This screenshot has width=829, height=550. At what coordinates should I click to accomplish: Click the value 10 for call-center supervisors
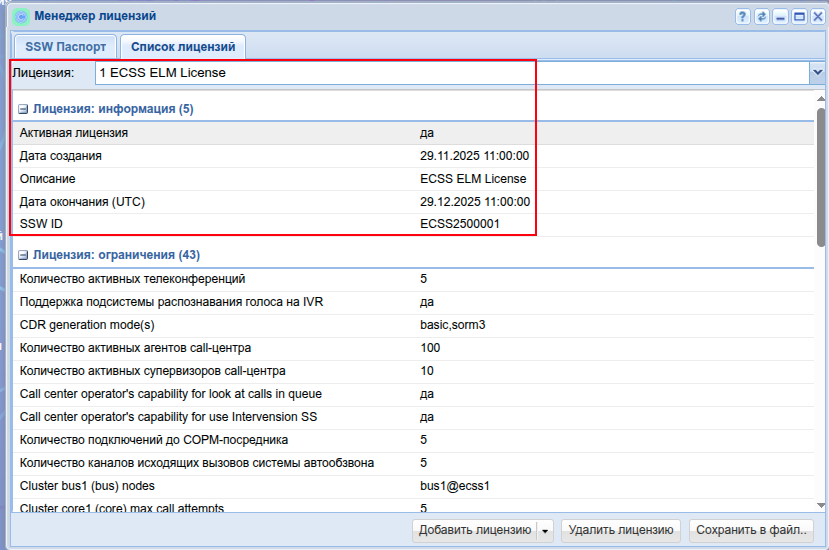click(x=427, y=371)
